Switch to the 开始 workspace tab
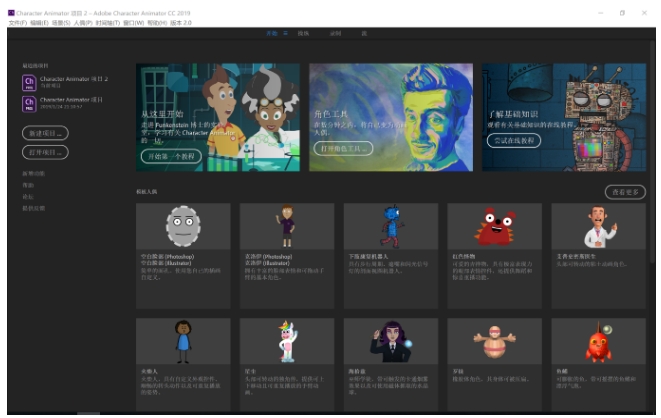Image resolution: width=661 pixels, height=418 pixels. [272, 33]
